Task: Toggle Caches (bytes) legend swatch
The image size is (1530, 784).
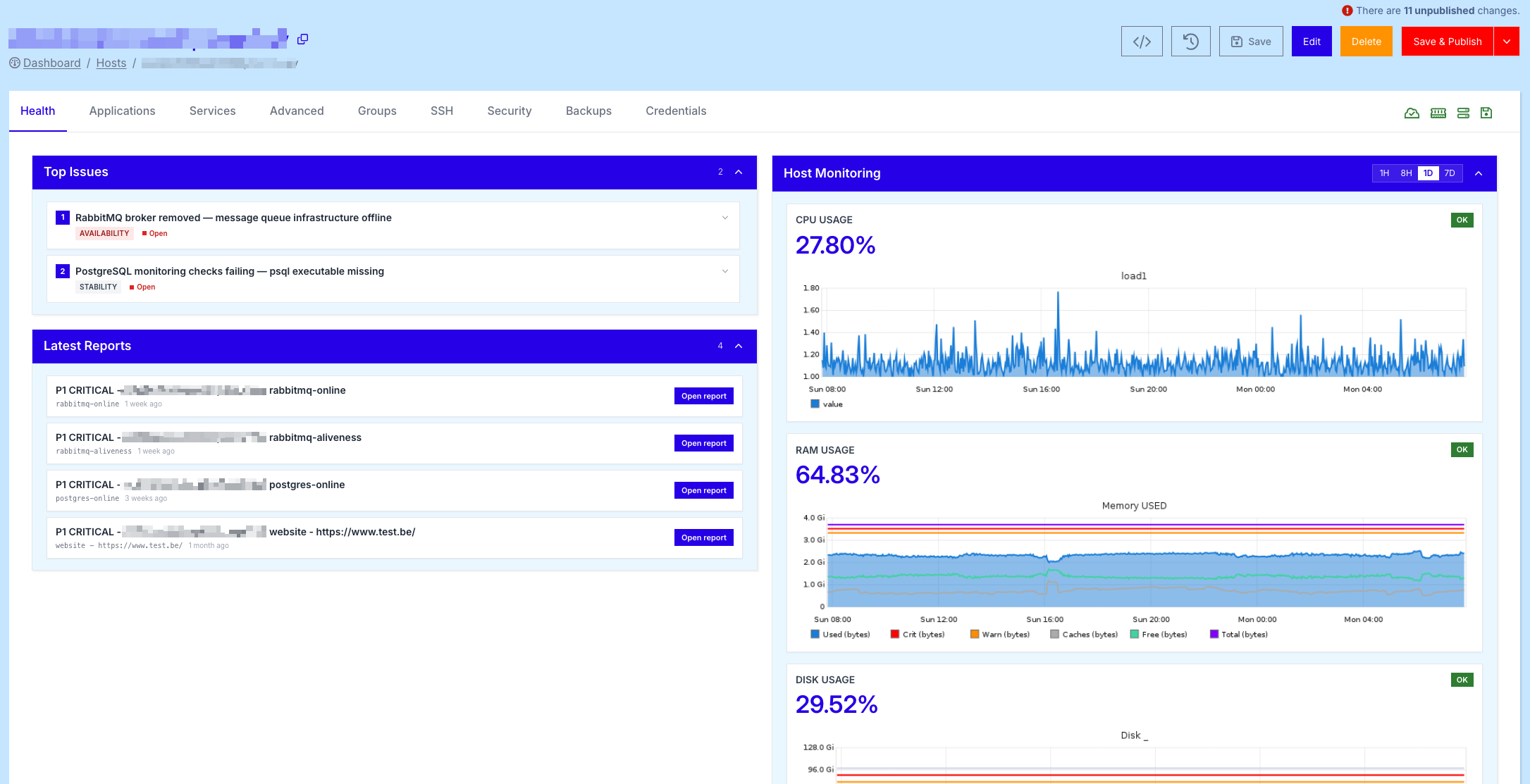Action: [1055, 635]
